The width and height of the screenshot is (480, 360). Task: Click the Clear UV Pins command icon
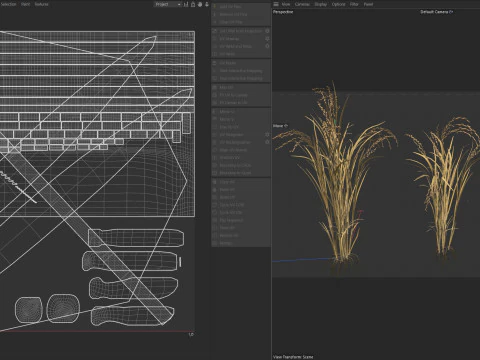215,22
